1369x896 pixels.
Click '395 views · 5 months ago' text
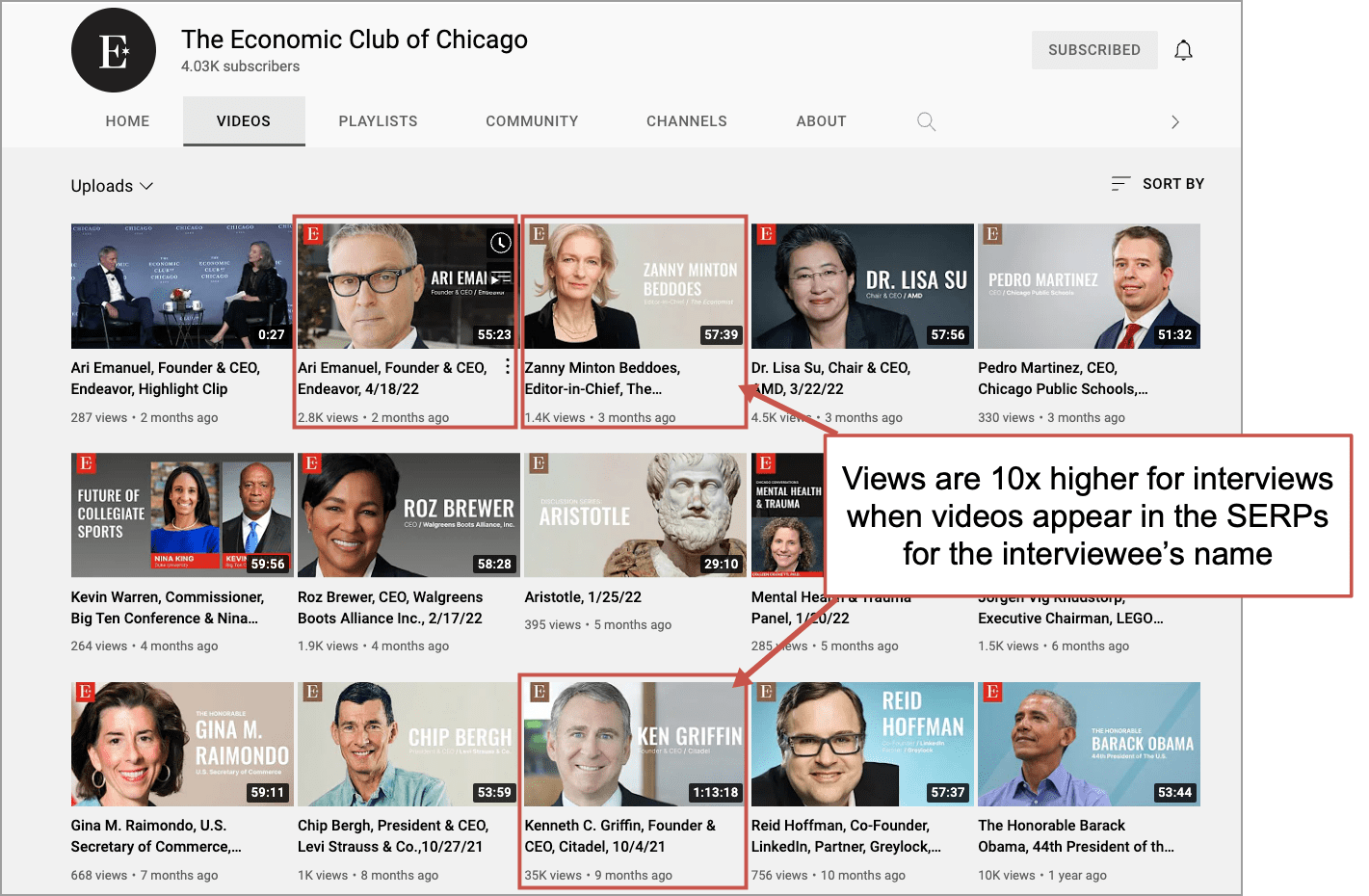(x=598, y=625)
